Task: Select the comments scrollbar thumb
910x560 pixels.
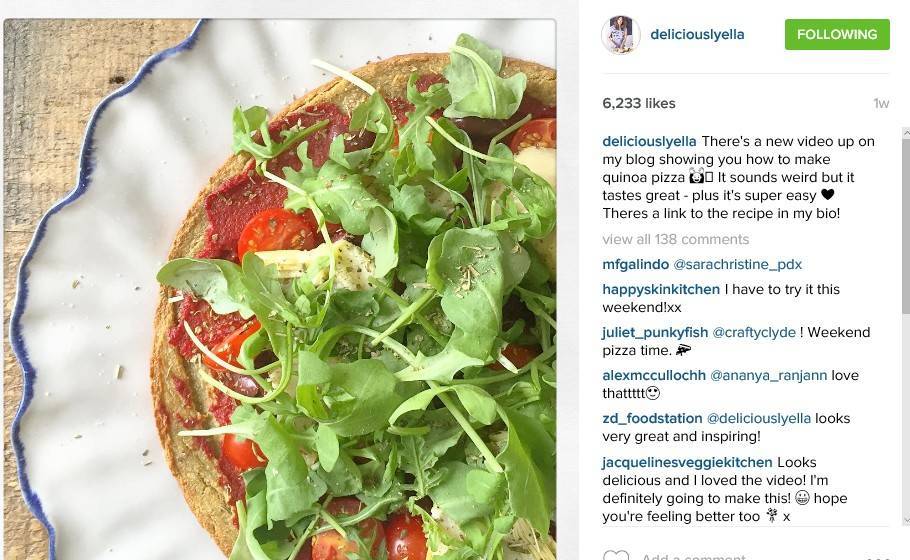Action: 906,226
